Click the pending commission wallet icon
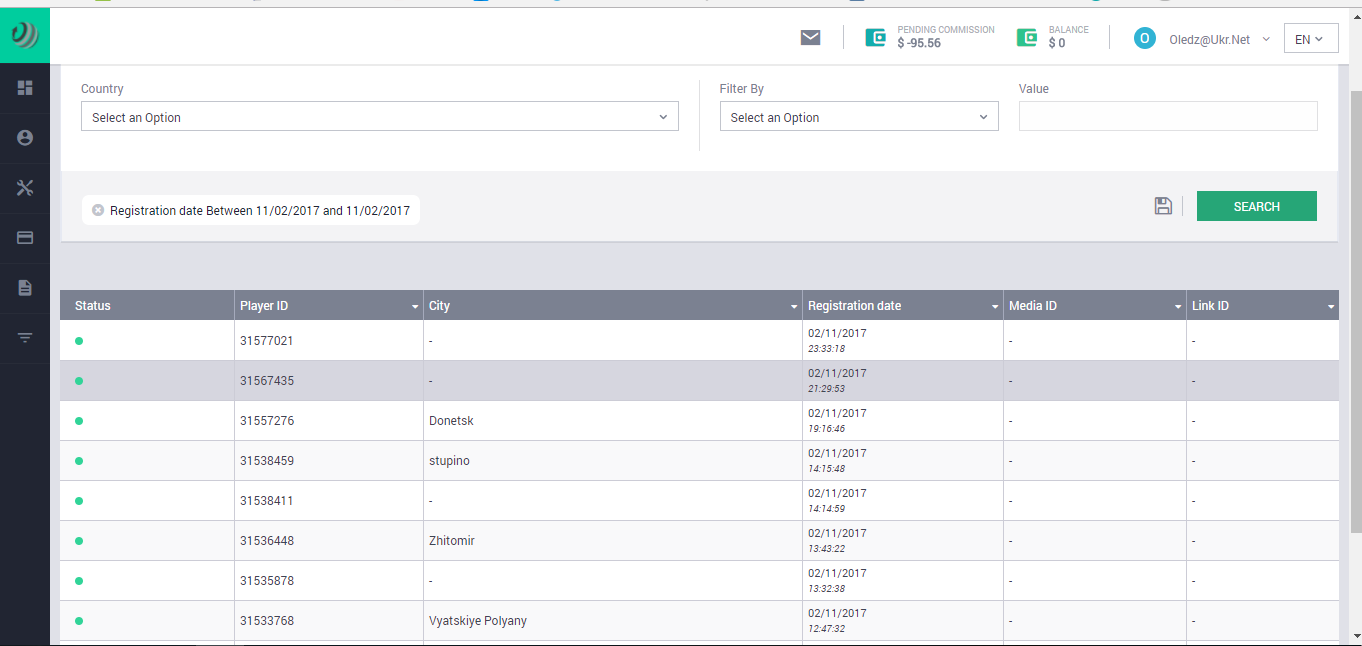Screen dimensions: 1362x646 point(875,38)
